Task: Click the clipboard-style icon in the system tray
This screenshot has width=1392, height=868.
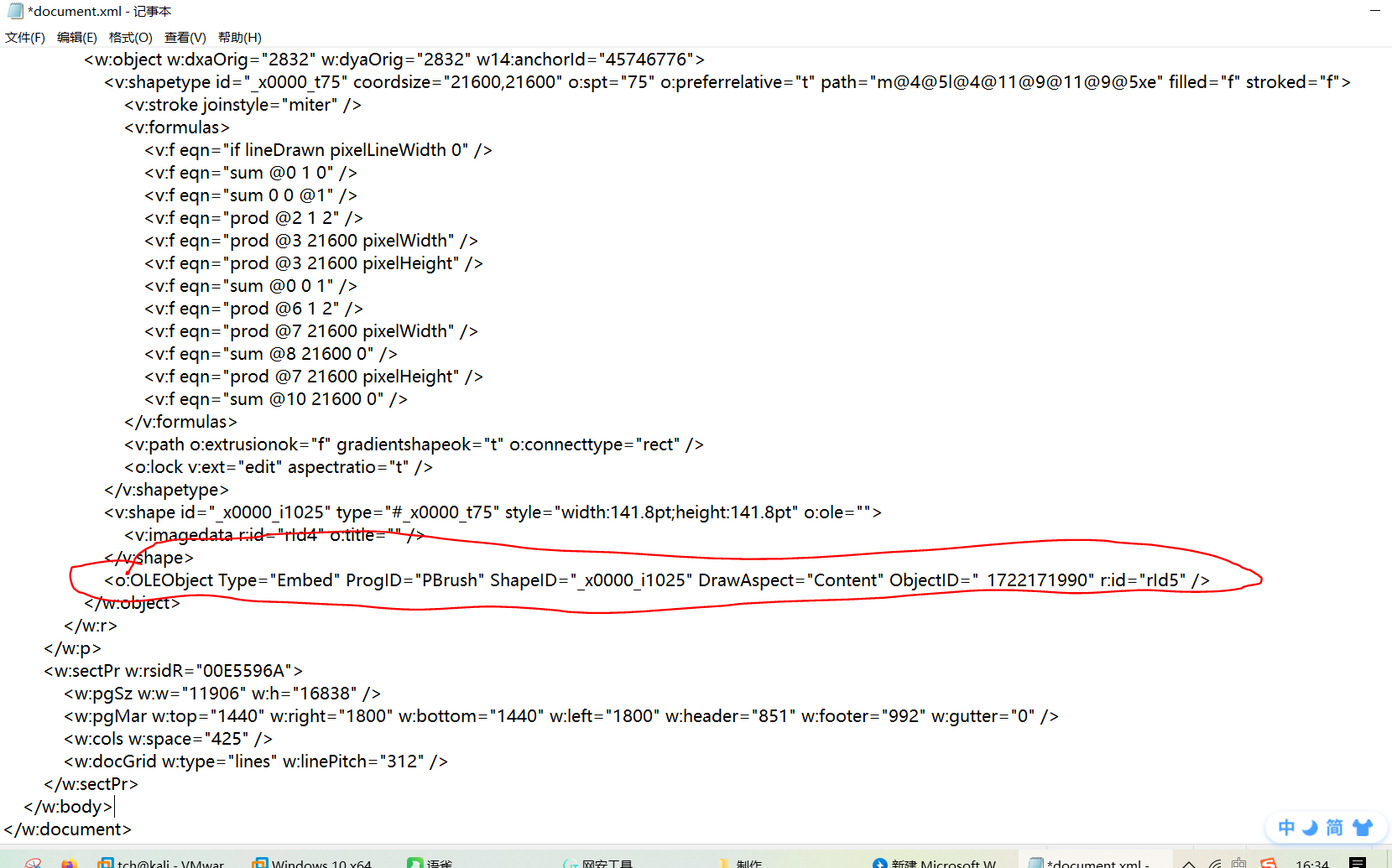Action: click(1238, 862)
